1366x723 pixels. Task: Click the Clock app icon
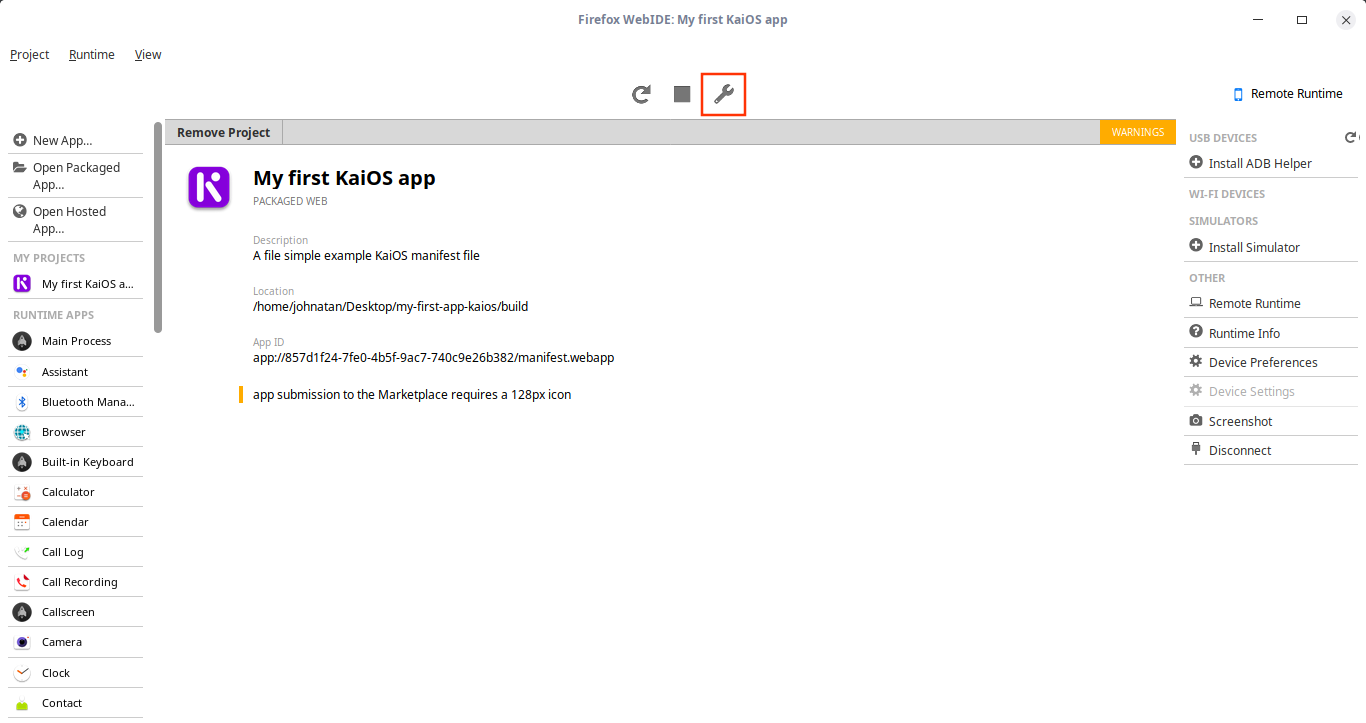22,673
